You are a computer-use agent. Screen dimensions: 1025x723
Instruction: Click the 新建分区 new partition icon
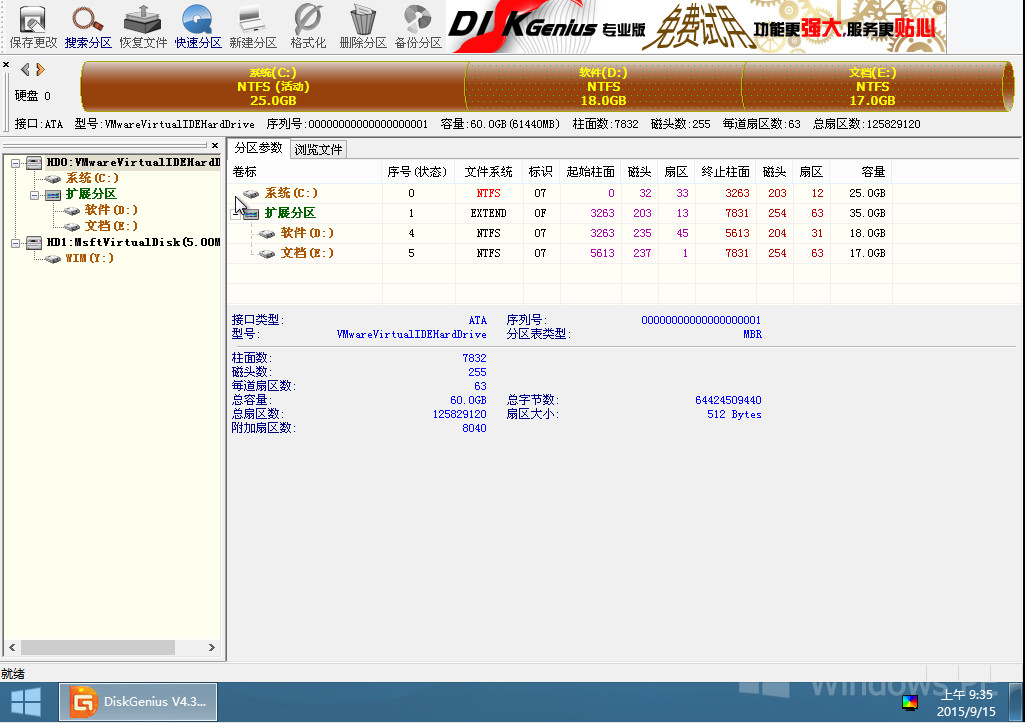[252, 27]
